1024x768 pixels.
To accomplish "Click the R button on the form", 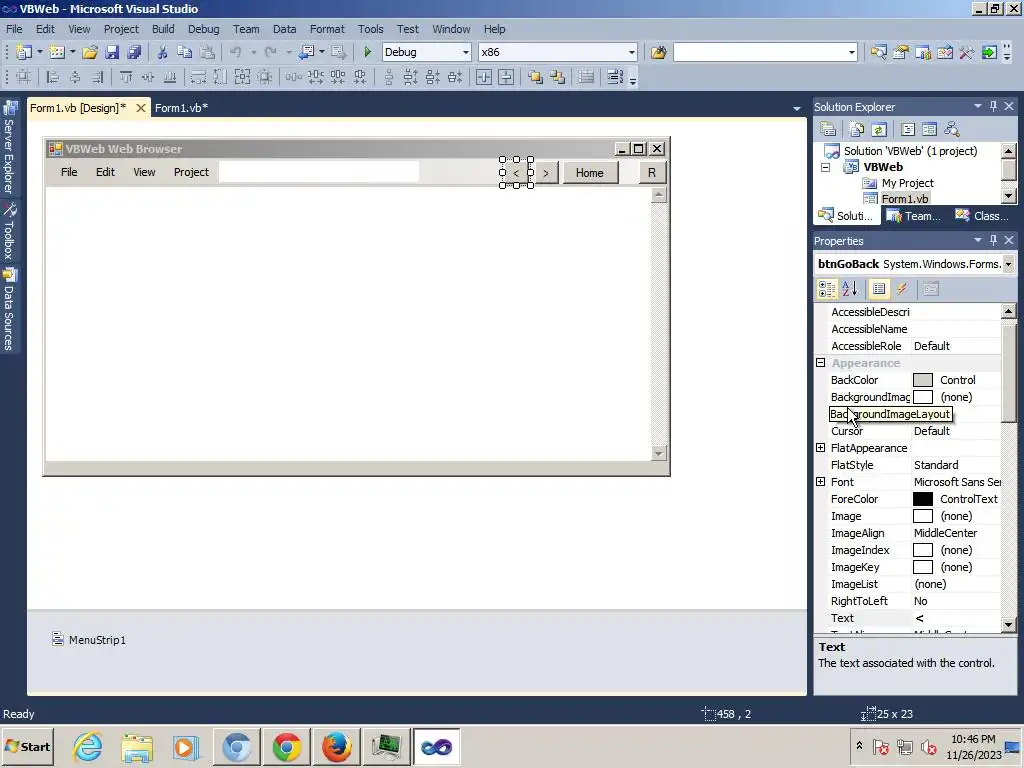I will pos(651,173).
